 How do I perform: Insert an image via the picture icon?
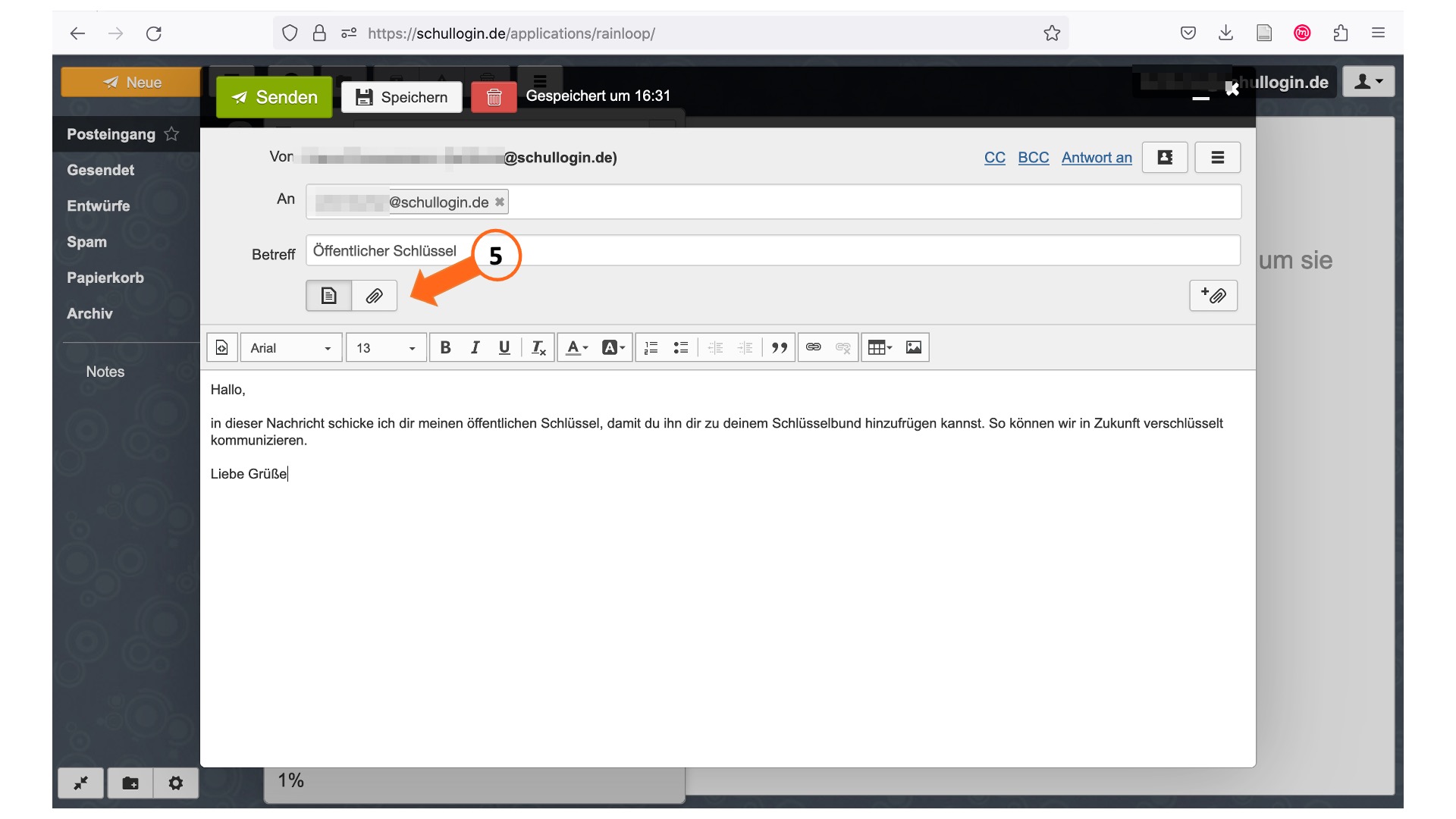click(x=914, y=347)
